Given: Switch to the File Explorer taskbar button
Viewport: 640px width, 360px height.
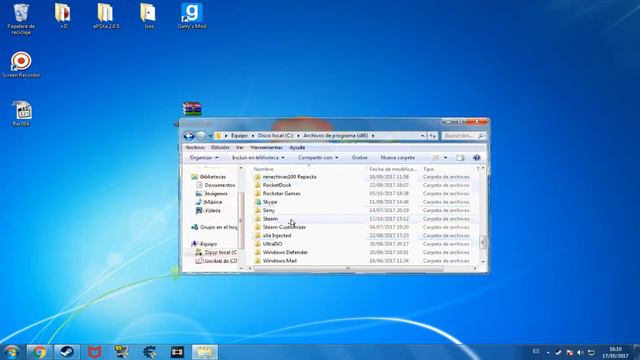Looking at the screenshot, I should (204, 352).
